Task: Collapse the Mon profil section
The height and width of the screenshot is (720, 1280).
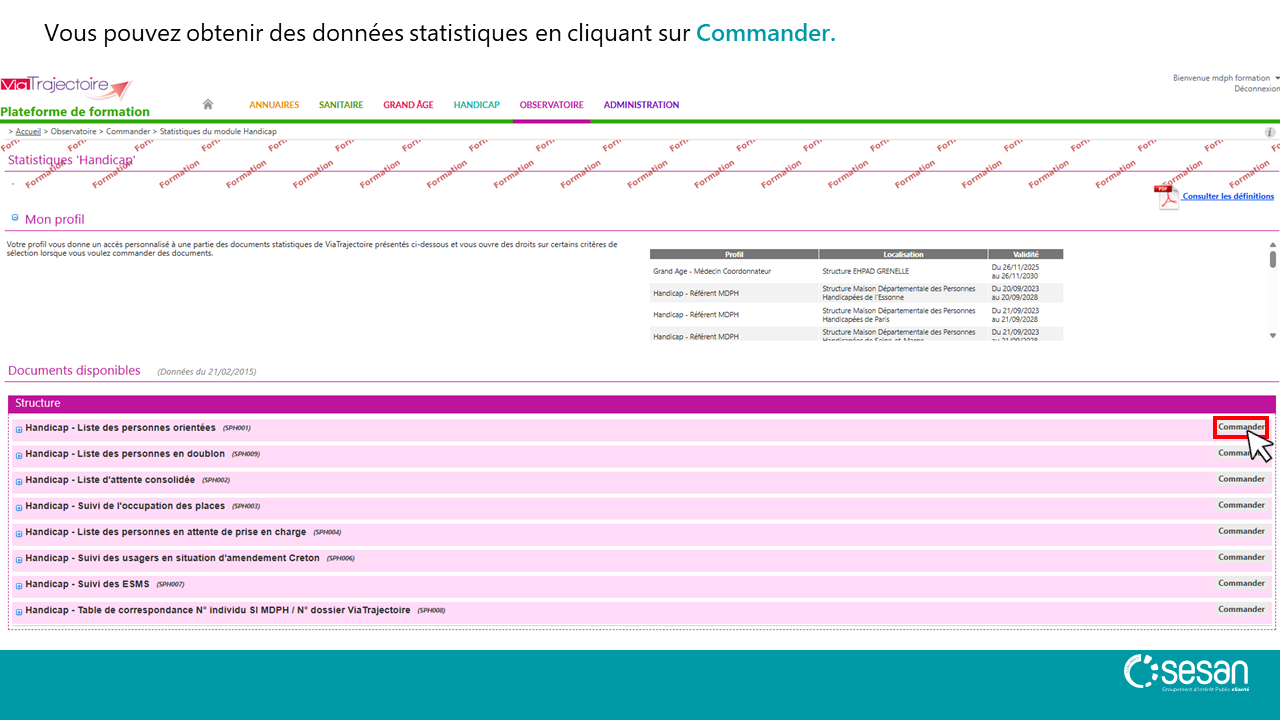Action: [x=15, y=218]
